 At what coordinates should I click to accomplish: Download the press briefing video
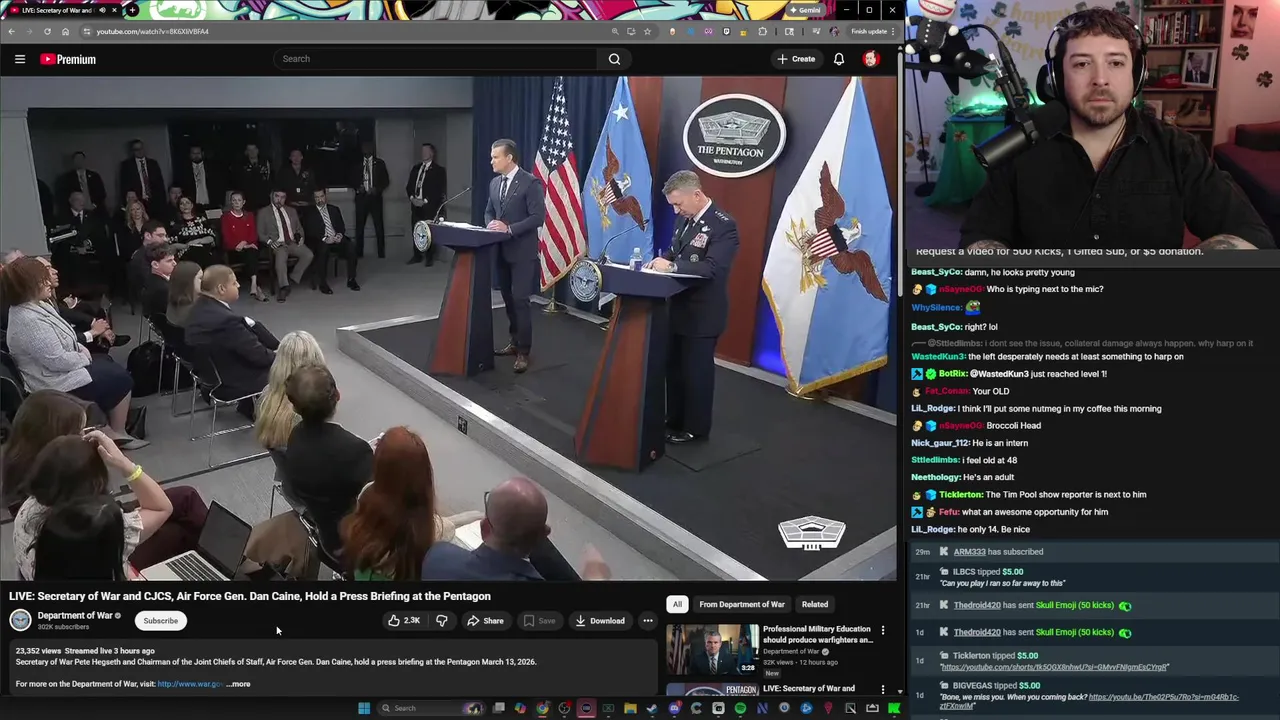[600, 620]
